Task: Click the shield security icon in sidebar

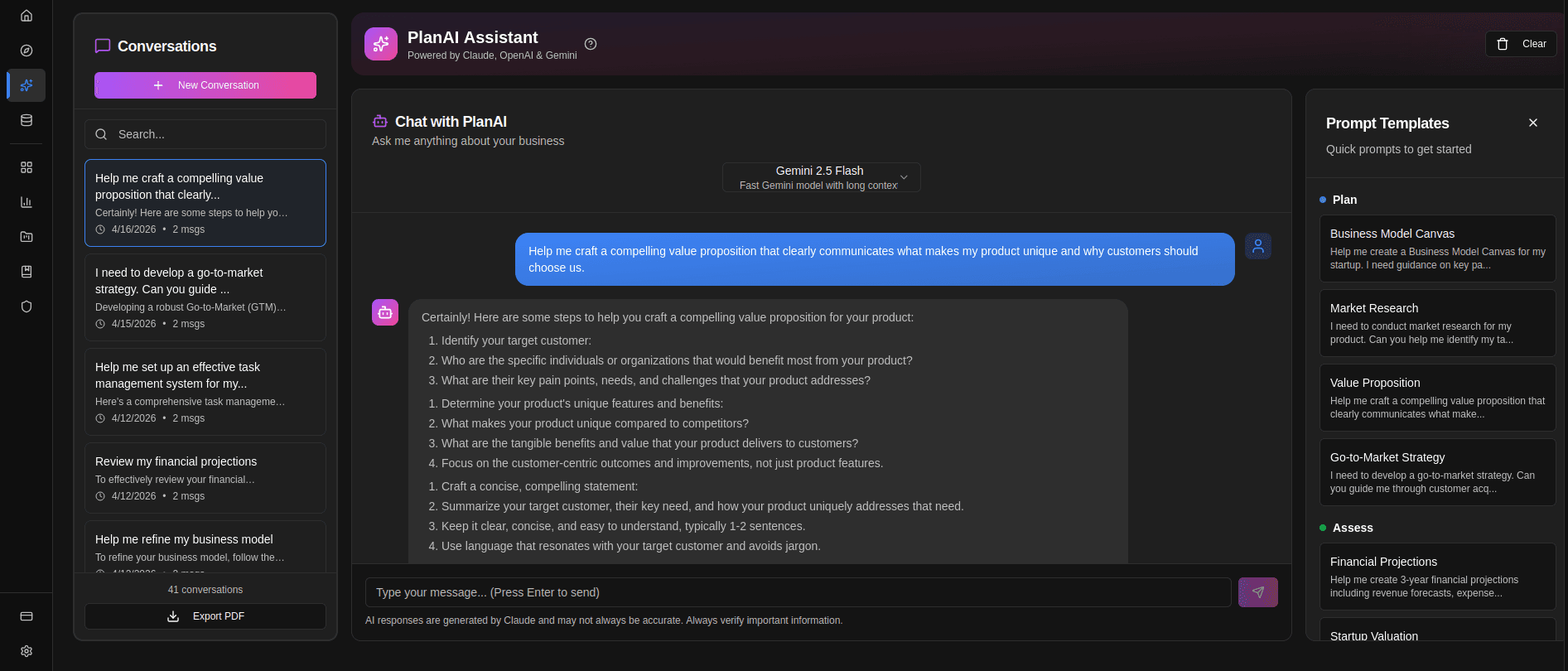Action: point(26,307)
